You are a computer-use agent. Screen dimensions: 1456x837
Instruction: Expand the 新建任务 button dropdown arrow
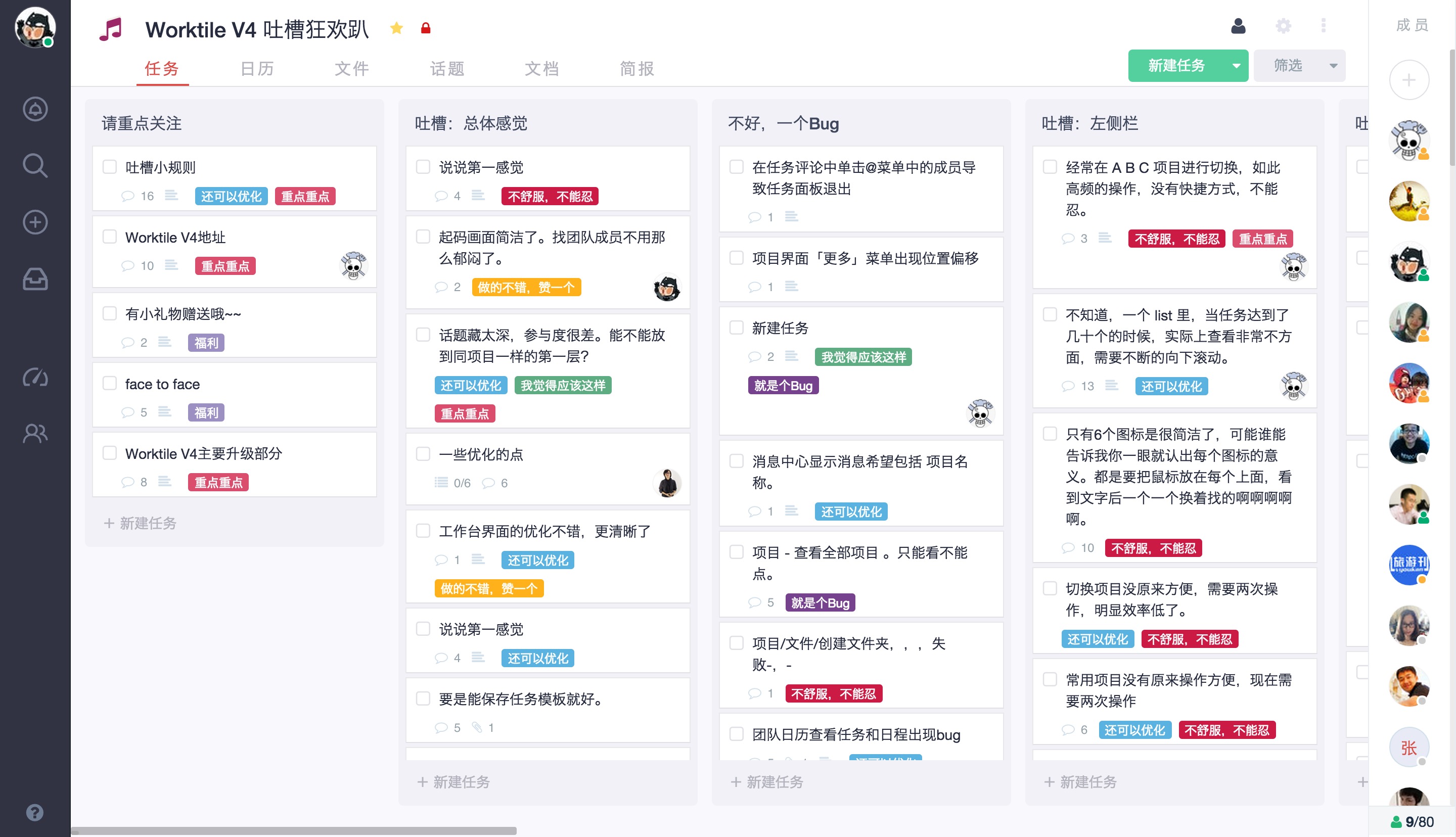[1236, 66]
